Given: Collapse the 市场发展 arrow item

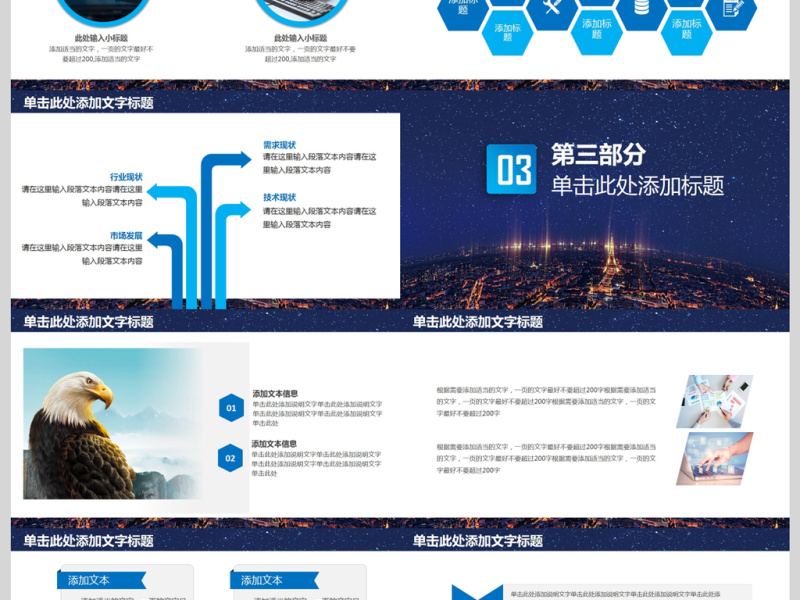Looking at the screenshot, I should click(127, 235).
